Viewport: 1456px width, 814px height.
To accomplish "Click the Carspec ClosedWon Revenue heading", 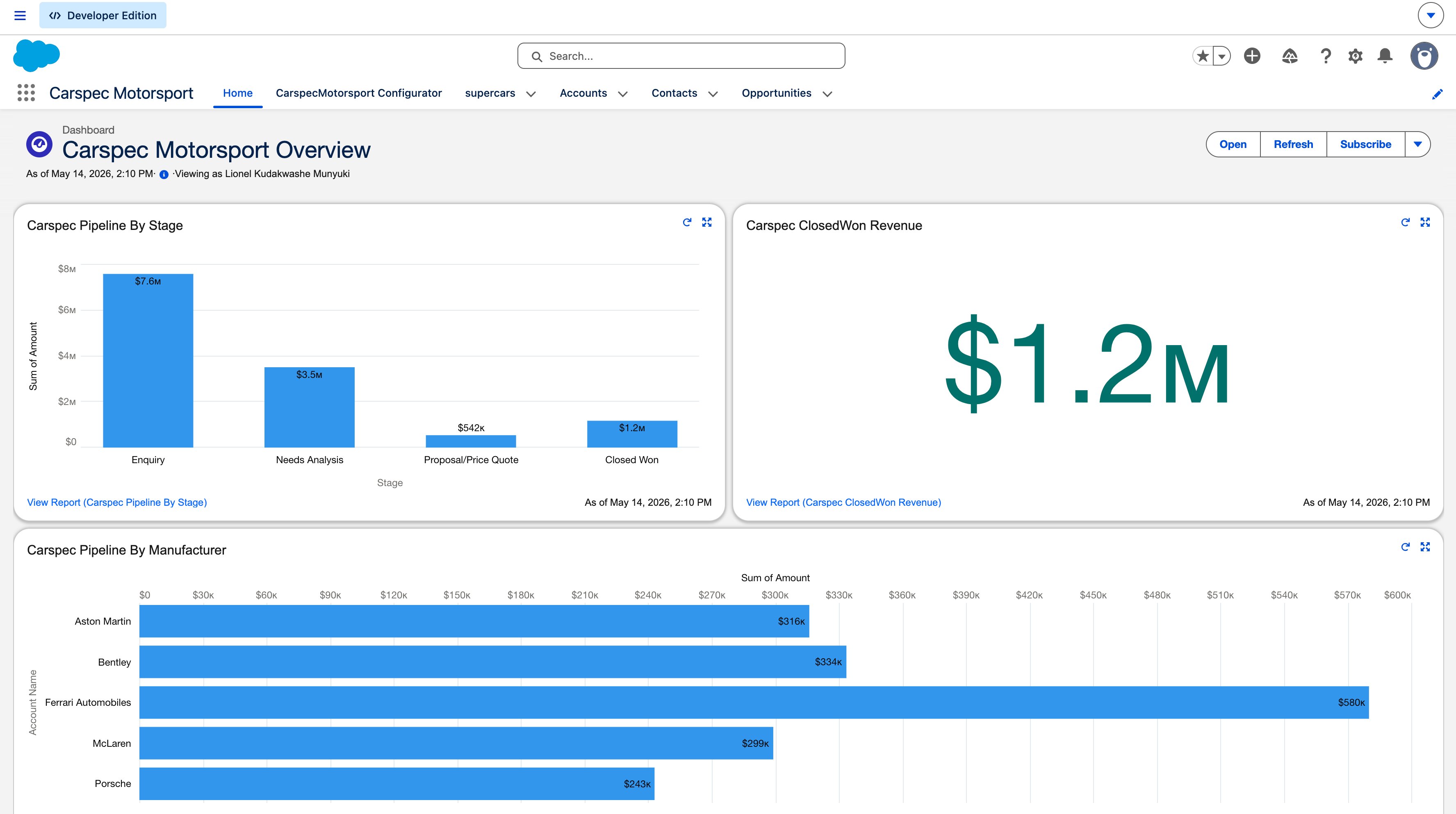I will tap(834, 225).
